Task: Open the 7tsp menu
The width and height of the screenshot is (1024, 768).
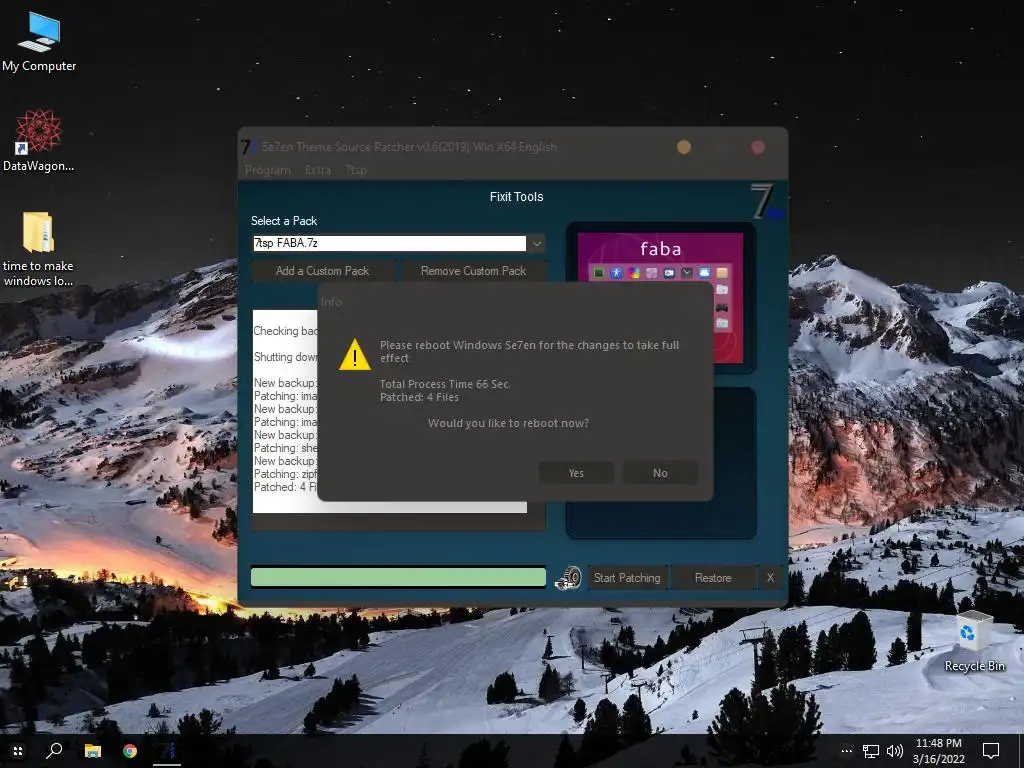Action: (355, 170)
